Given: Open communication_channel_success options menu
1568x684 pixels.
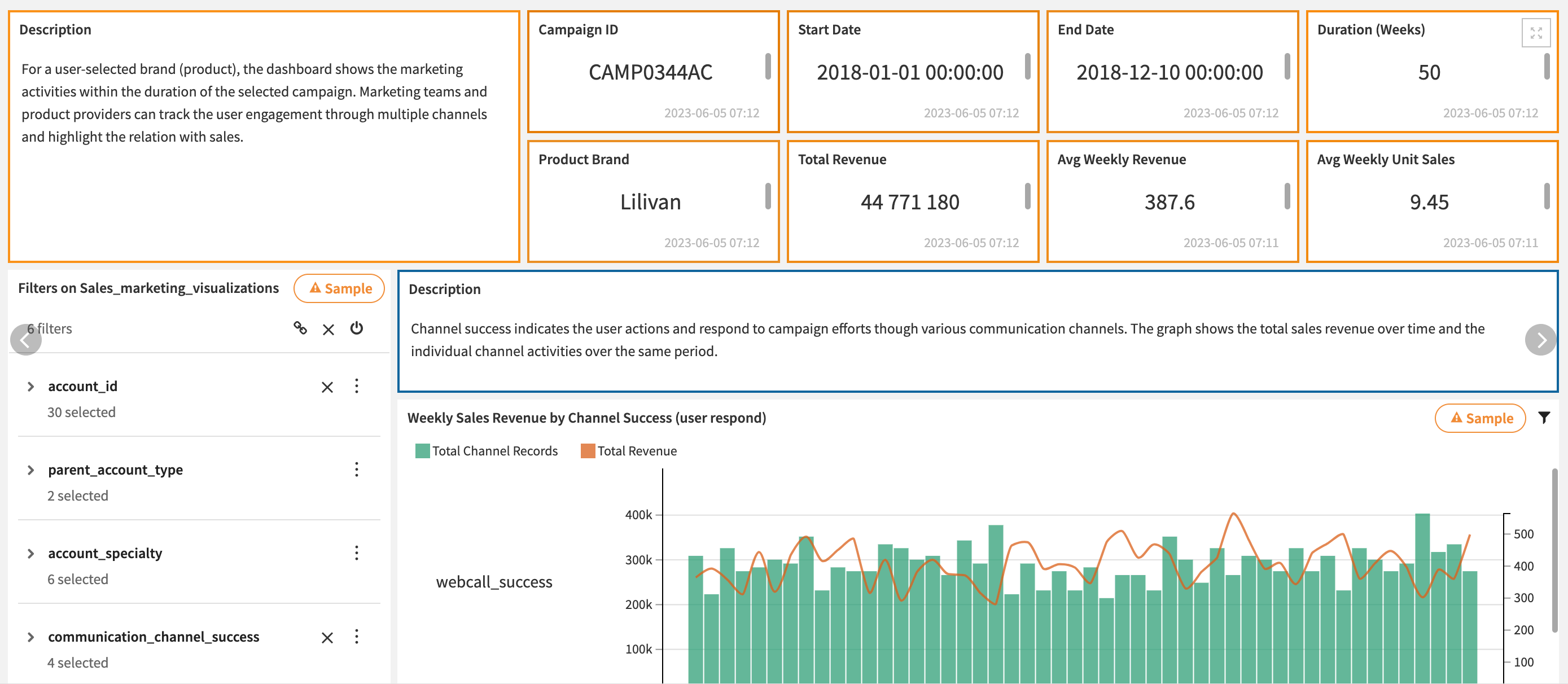Looking at the screenshot, I should coord(357,637).
